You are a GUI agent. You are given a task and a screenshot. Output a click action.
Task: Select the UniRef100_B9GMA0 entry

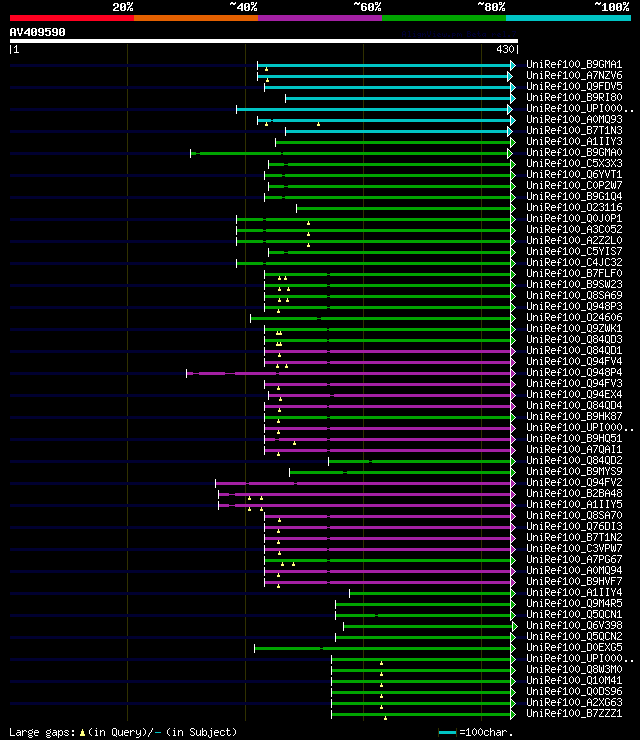click(x=574, y=152)
